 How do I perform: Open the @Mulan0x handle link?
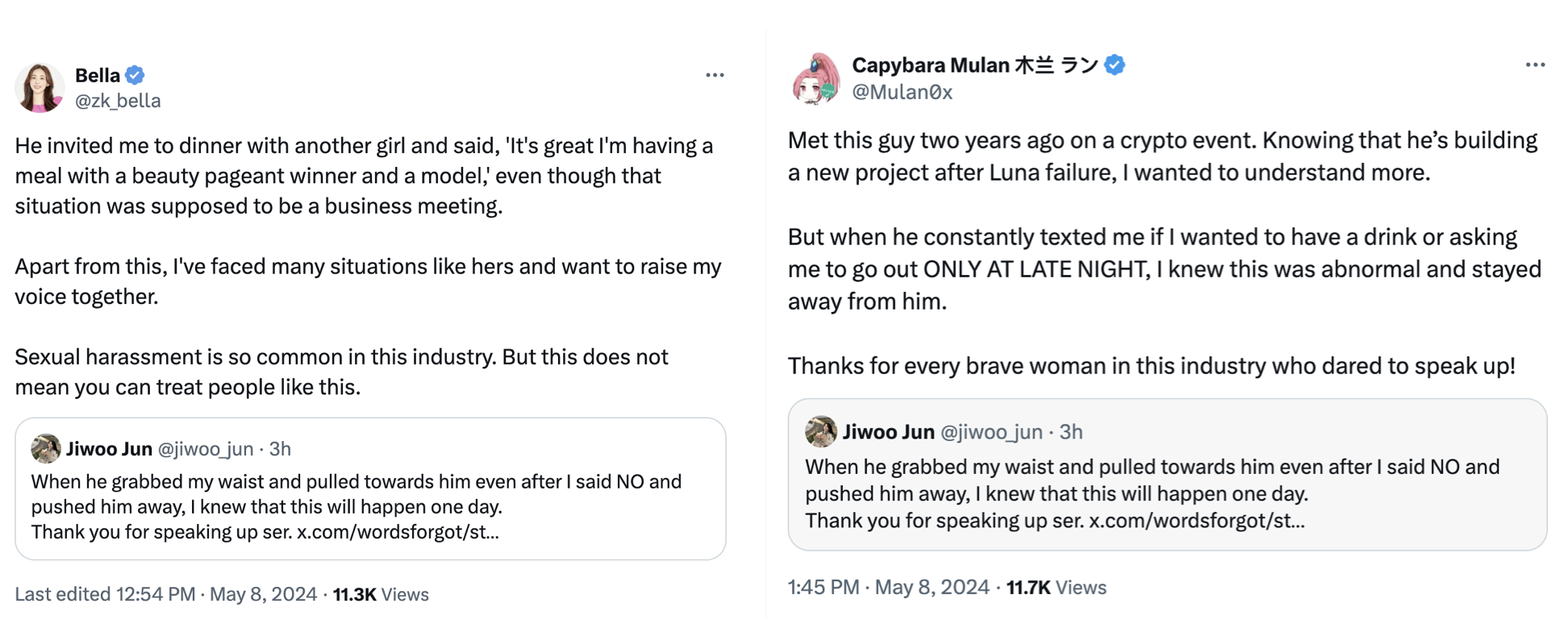click(902, 92)
